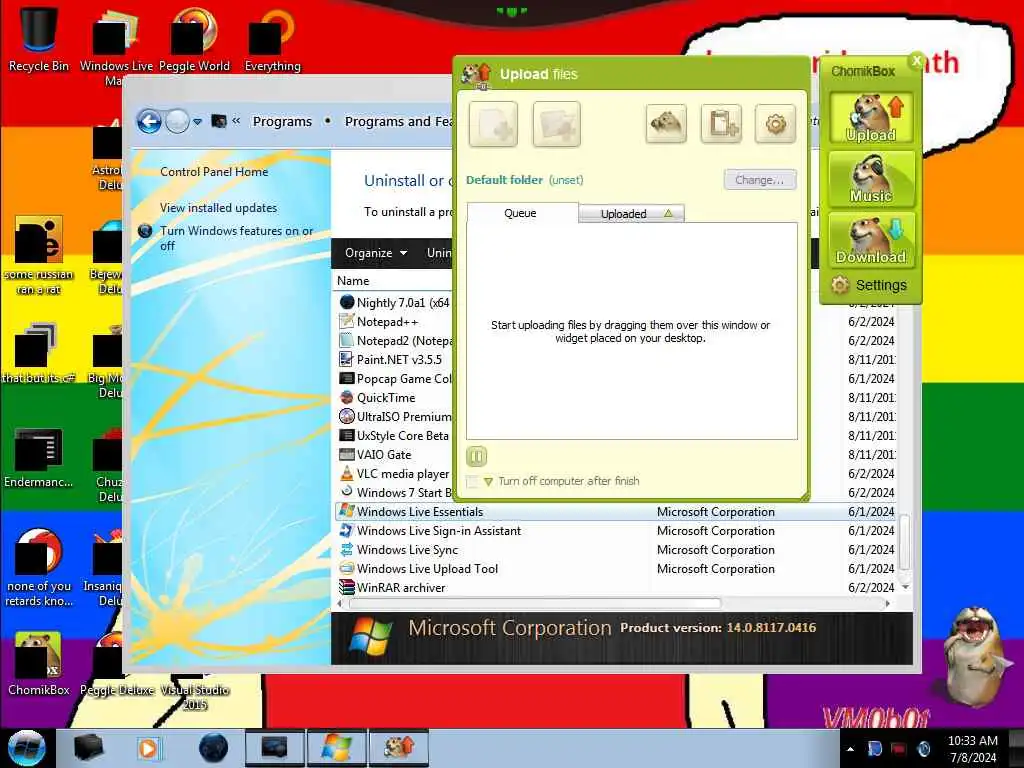Open Control Panel Home link
Image resolution: width=1024 pixels, height=768 pixels.
click(x=214, y=172)
